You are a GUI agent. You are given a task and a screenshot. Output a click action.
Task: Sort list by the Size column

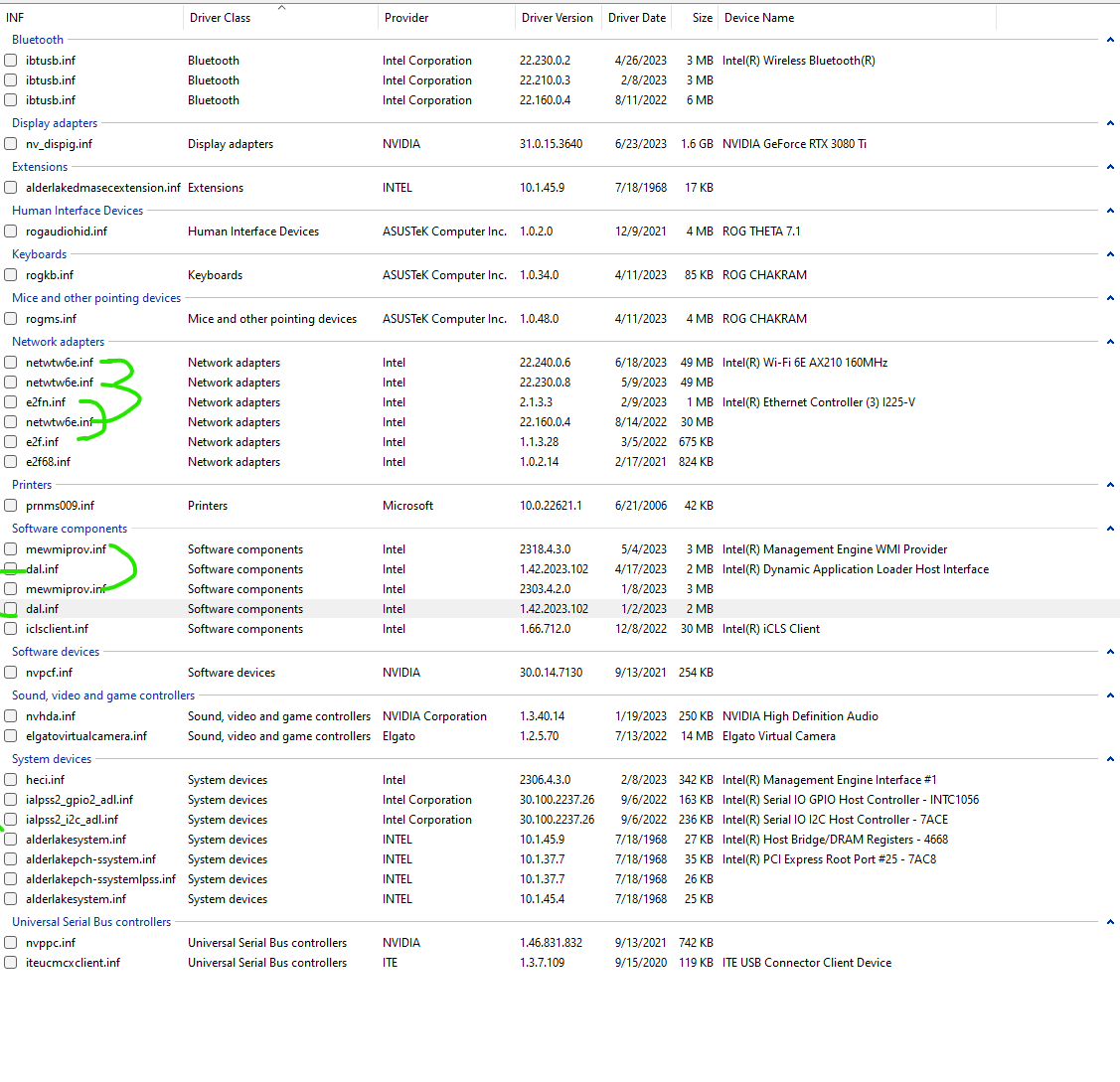702,18
